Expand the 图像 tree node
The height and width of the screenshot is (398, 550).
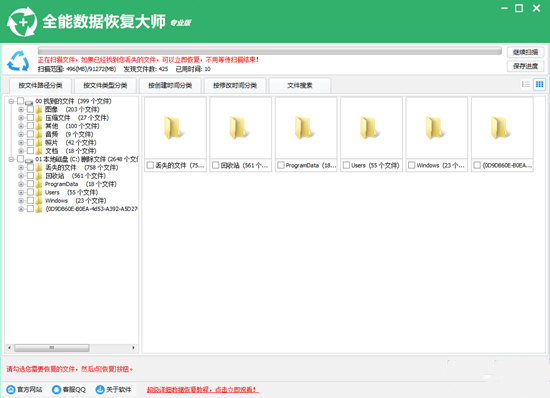click(21, 109)
